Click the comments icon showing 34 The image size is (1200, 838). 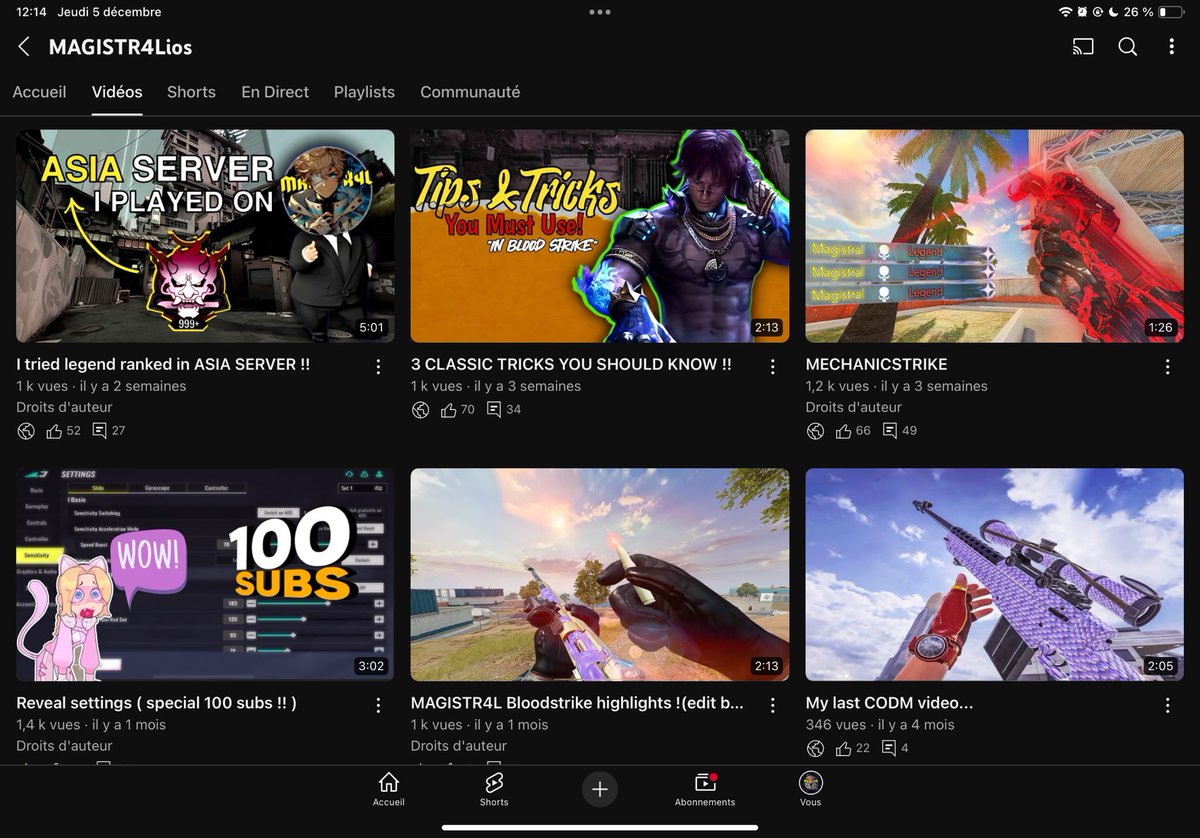tap(493, 409)
